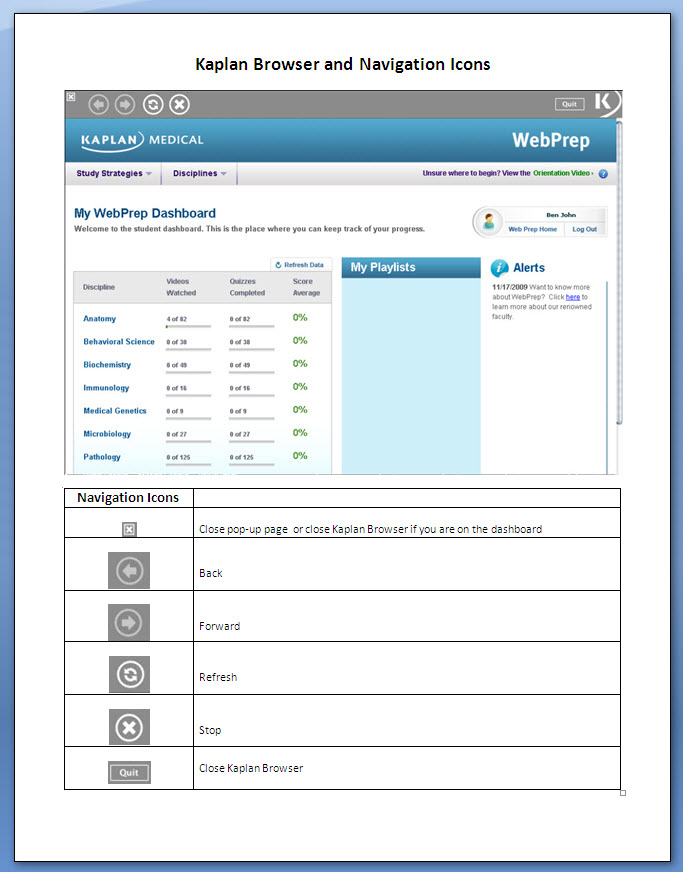Click the Quizzes Completed column header
The width and height of the screenshot is (683, 872).
tap(247, 287)
